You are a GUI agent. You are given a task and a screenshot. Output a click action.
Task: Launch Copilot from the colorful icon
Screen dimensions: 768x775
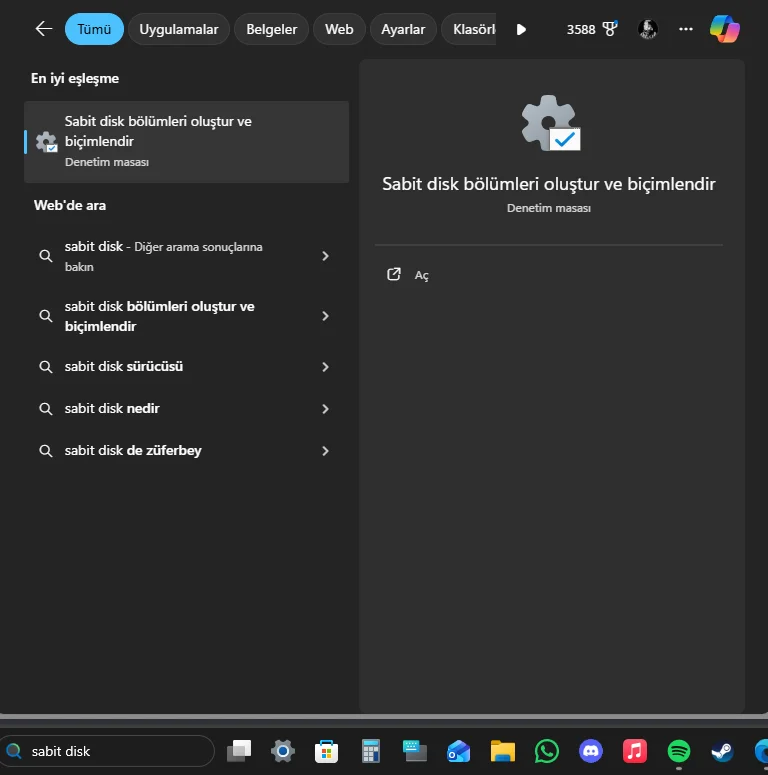(x=725, y=29)
